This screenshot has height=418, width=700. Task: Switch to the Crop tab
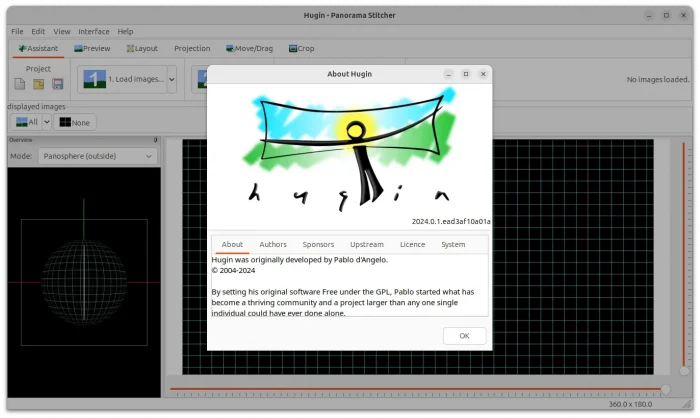(x=301, y=48)
